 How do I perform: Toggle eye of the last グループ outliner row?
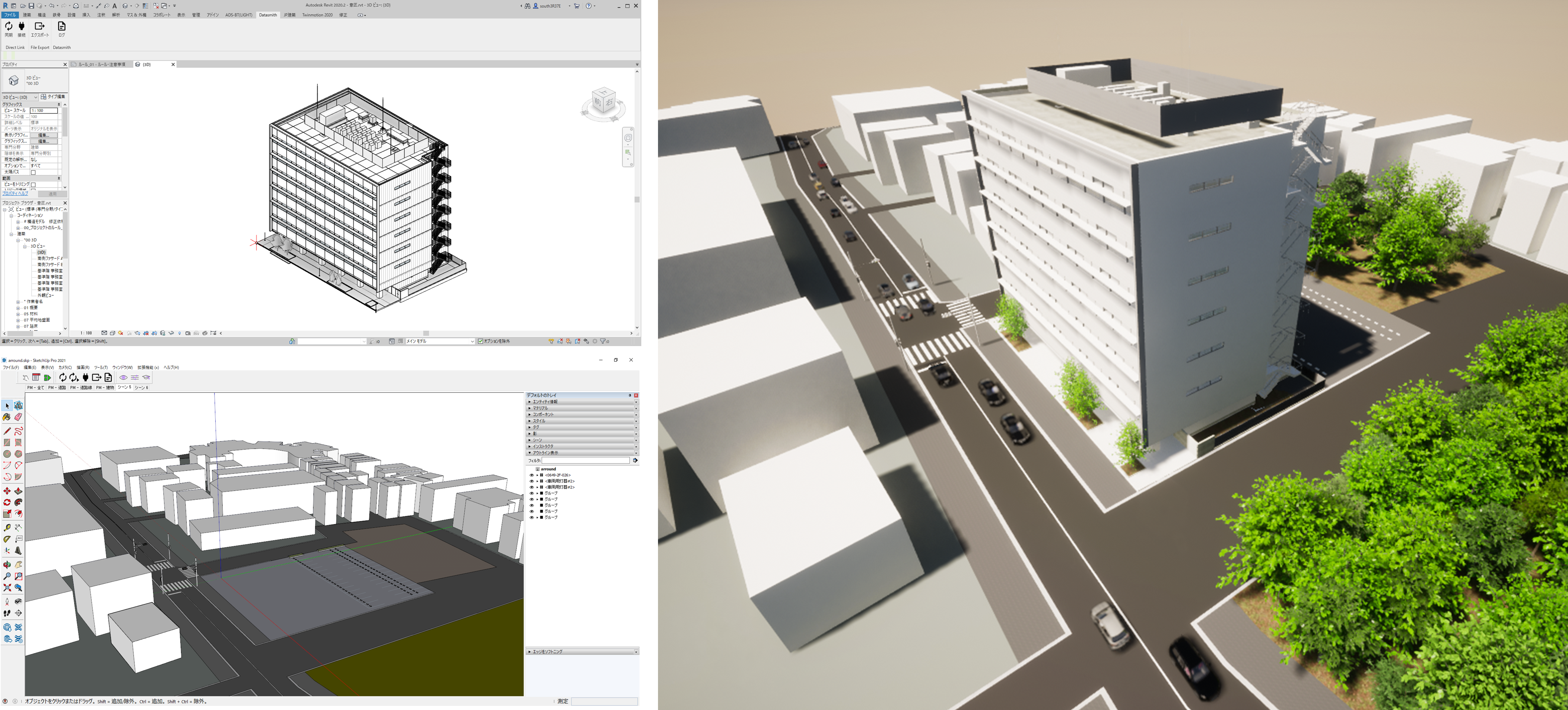(531, 518)
